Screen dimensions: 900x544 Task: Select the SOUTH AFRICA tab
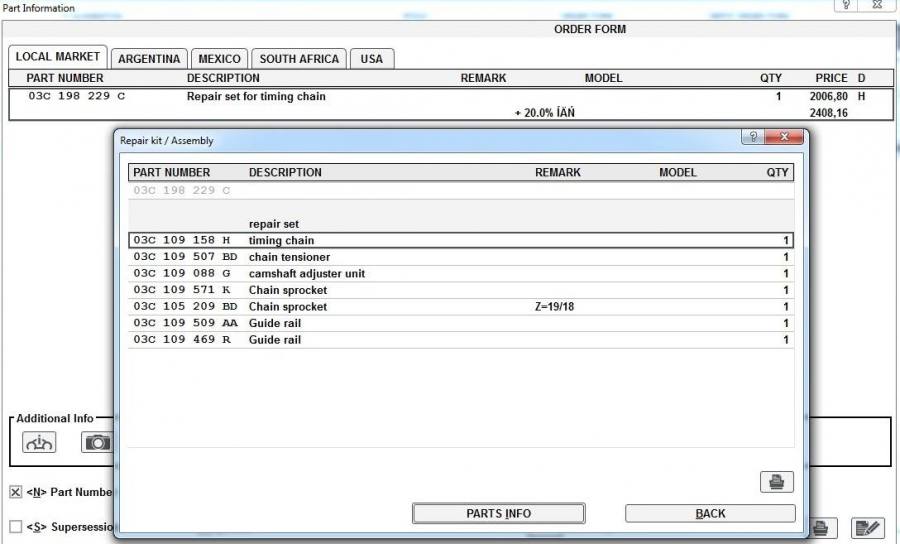[299, 59]
